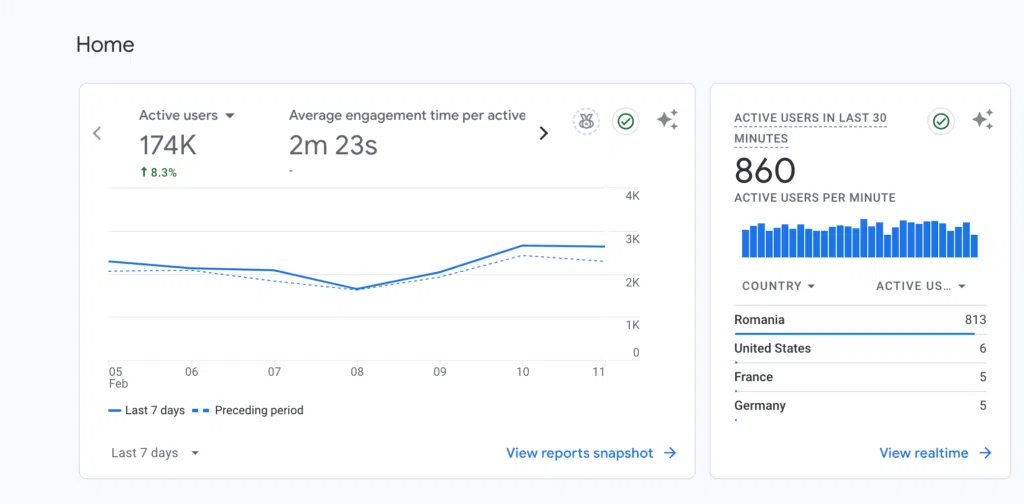Click green checkmark icon on realtime card

pyautogui.click(x=941, y=121)
